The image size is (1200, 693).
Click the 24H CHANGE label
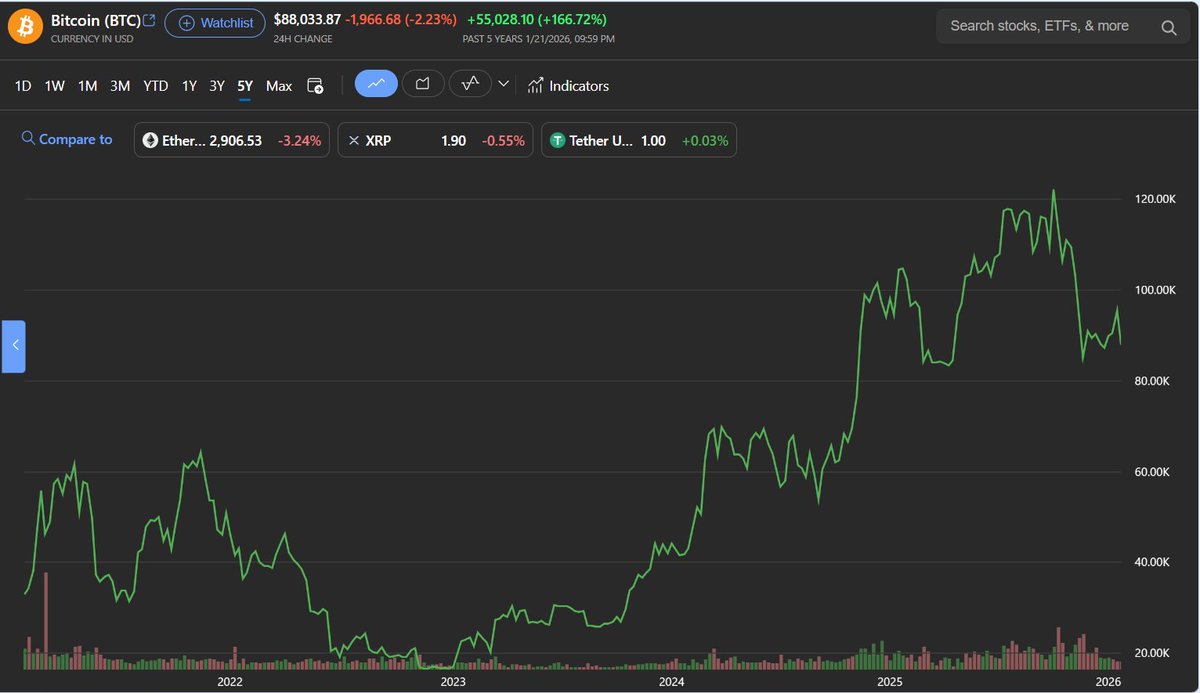point(303,39)
